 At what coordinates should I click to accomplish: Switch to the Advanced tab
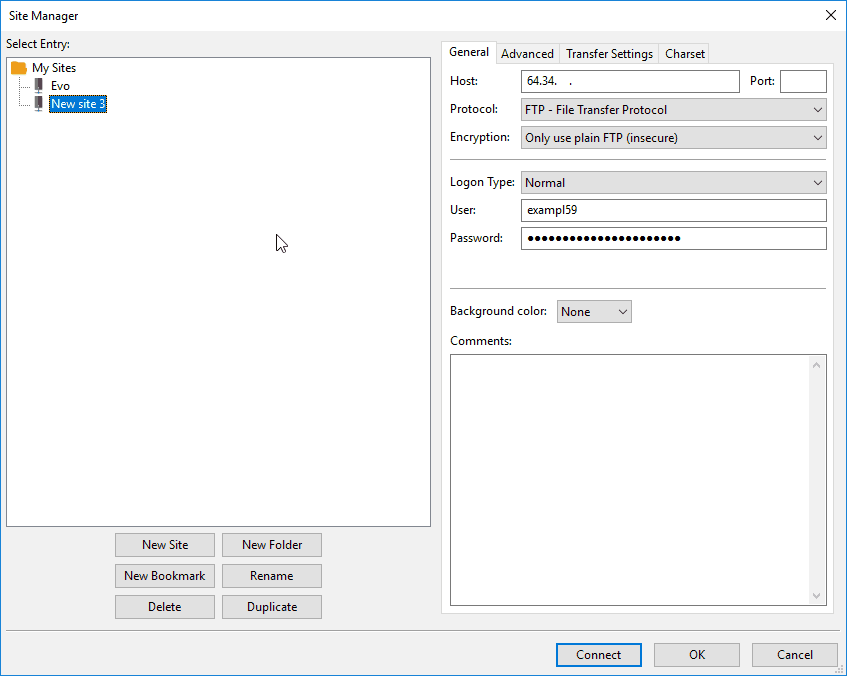(527, 54)
